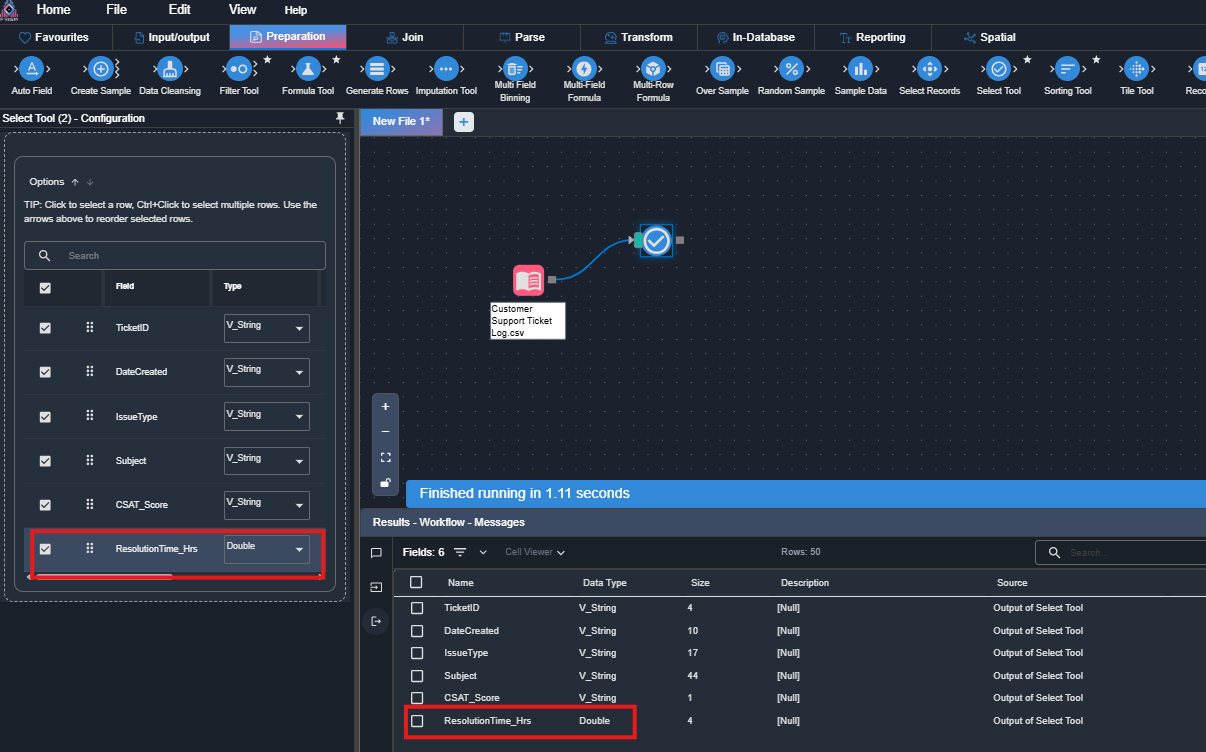Lock the canvas with the padlock icon
Viewport: 1206px width, 752px height.
click(386, 483)
